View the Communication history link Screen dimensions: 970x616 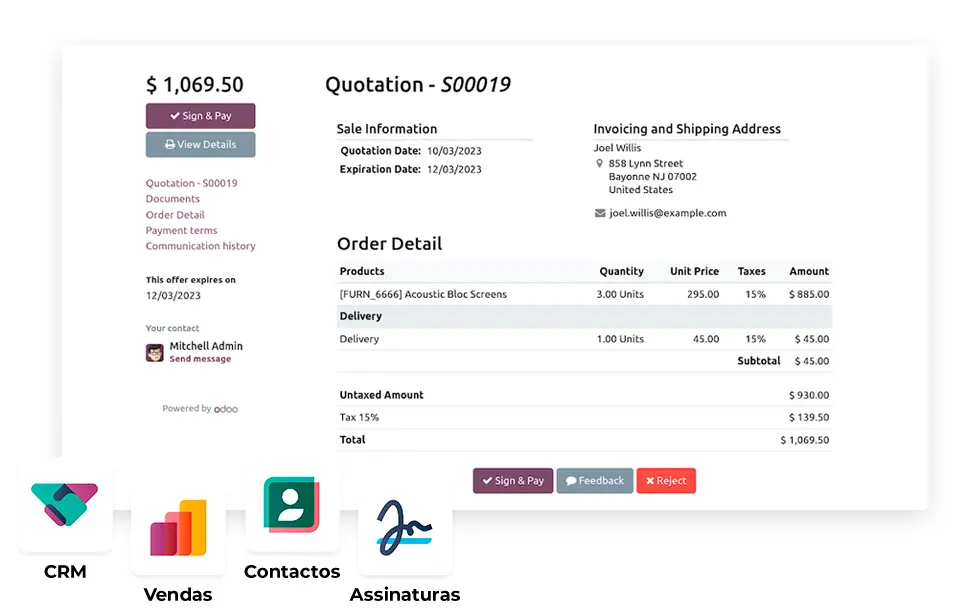(200, 246)
